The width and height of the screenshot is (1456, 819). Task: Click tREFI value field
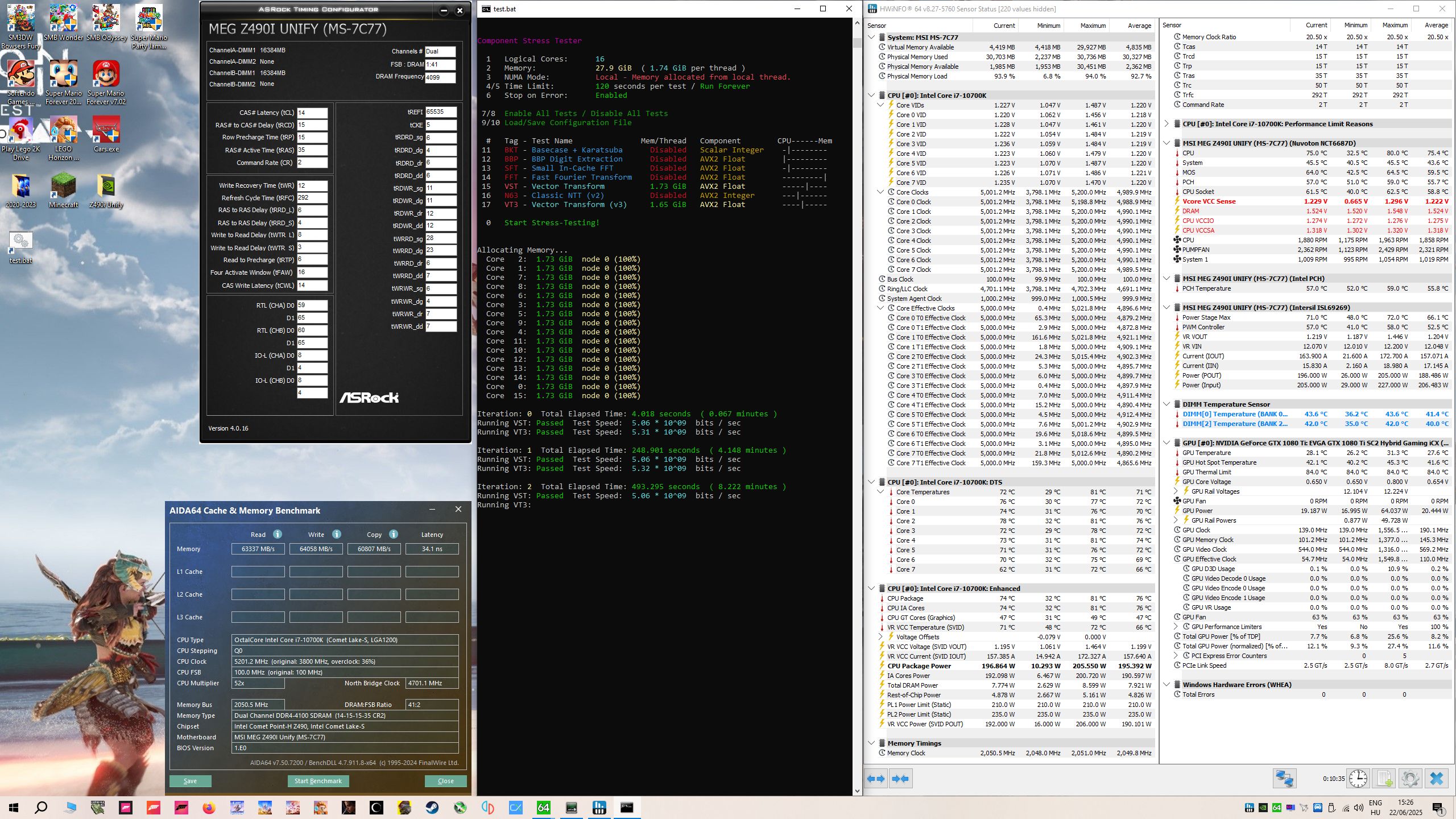441,112
